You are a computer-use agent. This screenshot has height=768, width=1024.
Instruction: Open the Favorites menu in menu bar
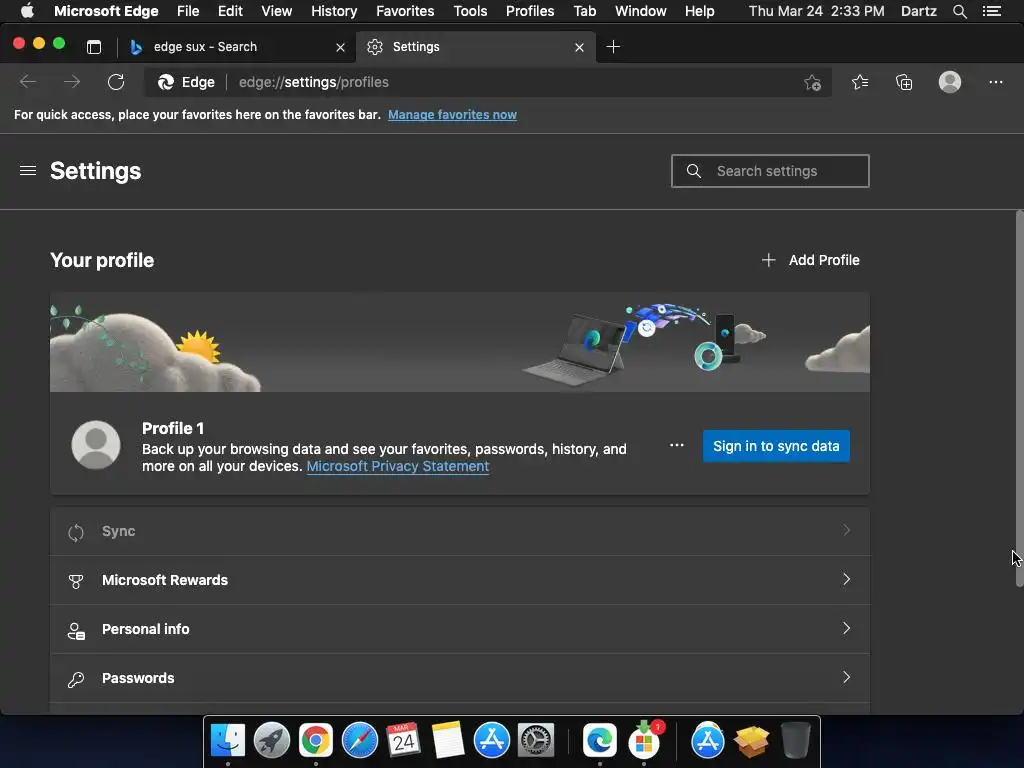tap(405, 11)
